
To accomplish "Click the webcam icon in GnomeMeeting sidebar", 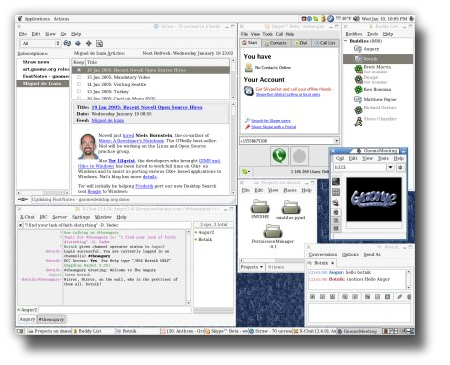I will point(336,202).
